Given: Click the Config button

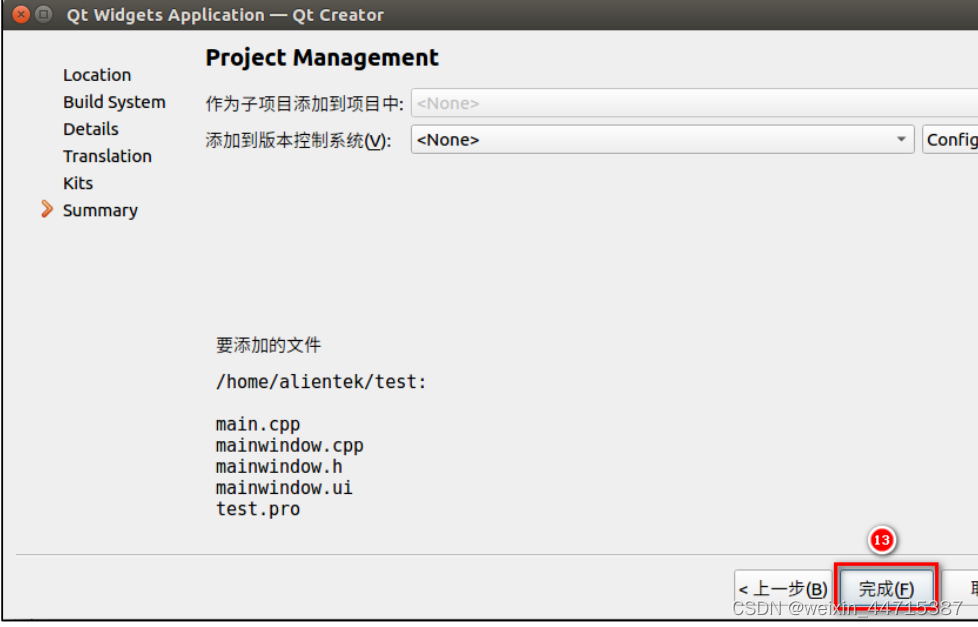Looking at the screenshot, I should (951, 139).
